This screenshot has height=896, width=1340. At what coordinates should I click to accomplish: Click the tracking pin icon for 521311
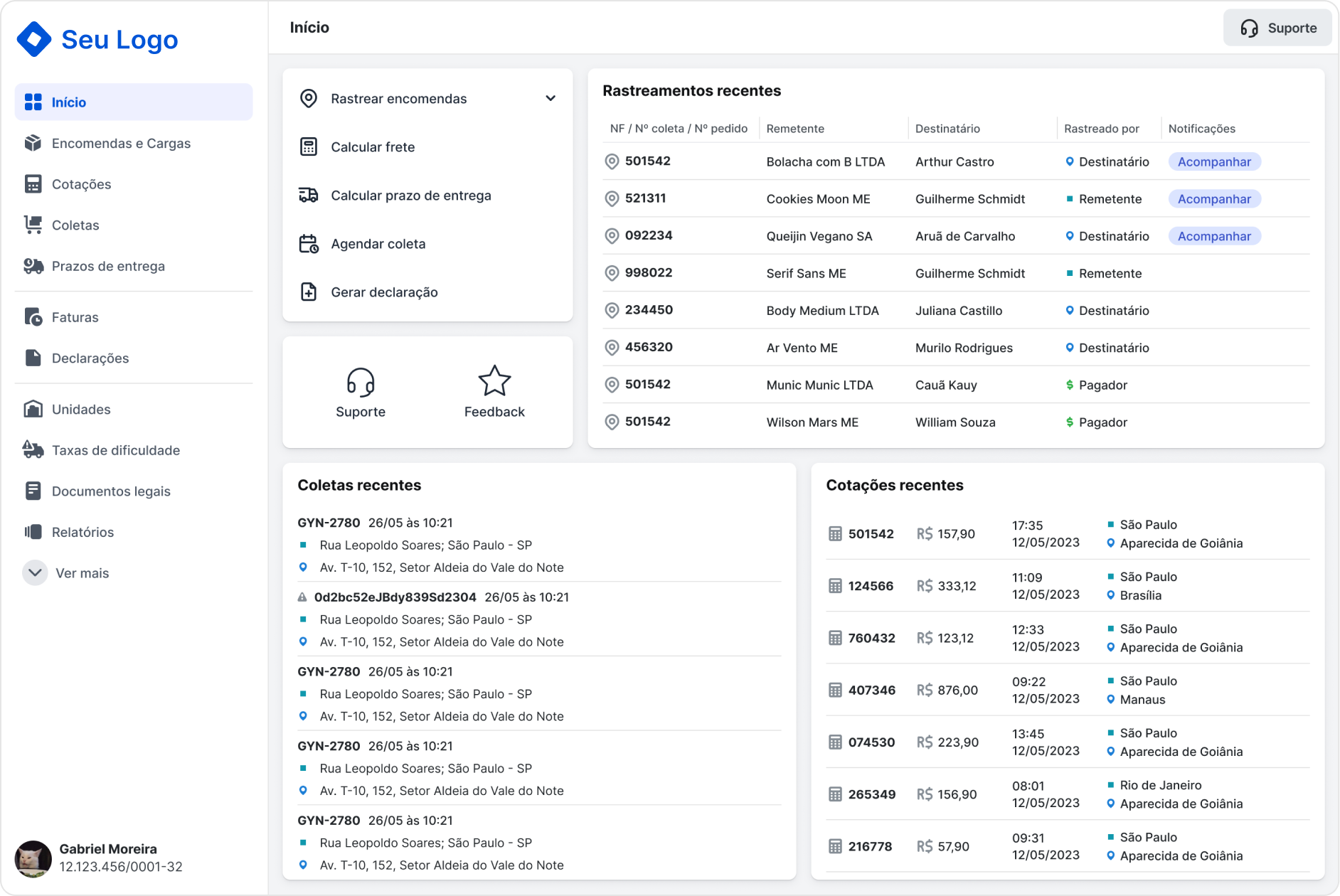coord(612,198)
